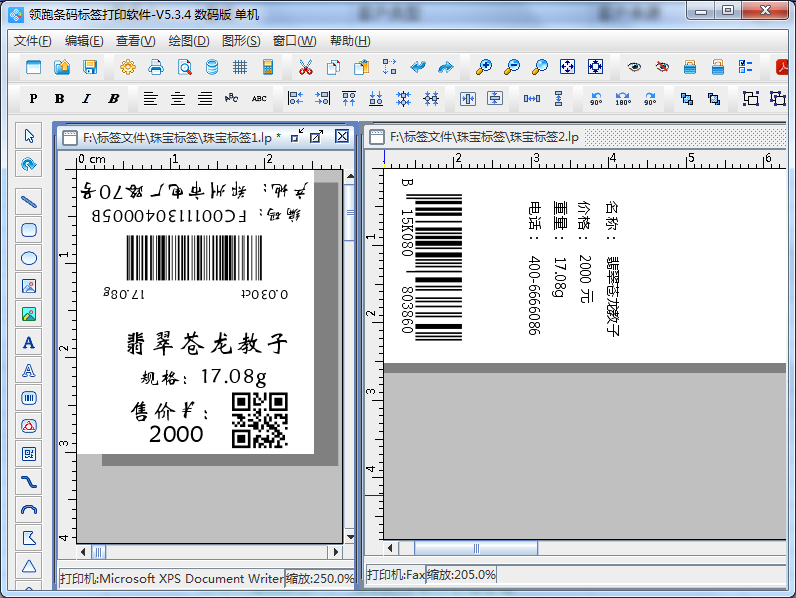This screenshot has width=796, height=598.
Task: Click the eye preview icon
Action: coord(634,67)
